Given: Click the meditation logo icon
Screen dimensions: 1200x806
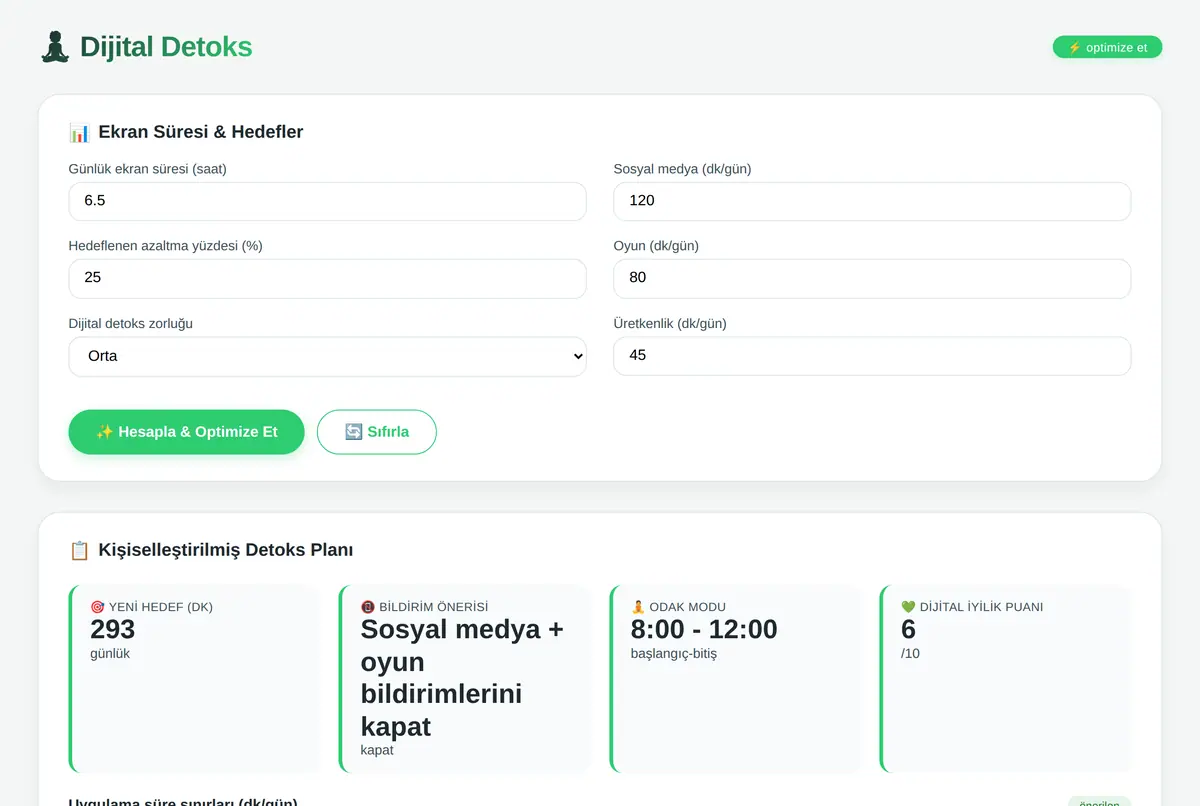Looking at the screenshot, I should pos(55,47).
